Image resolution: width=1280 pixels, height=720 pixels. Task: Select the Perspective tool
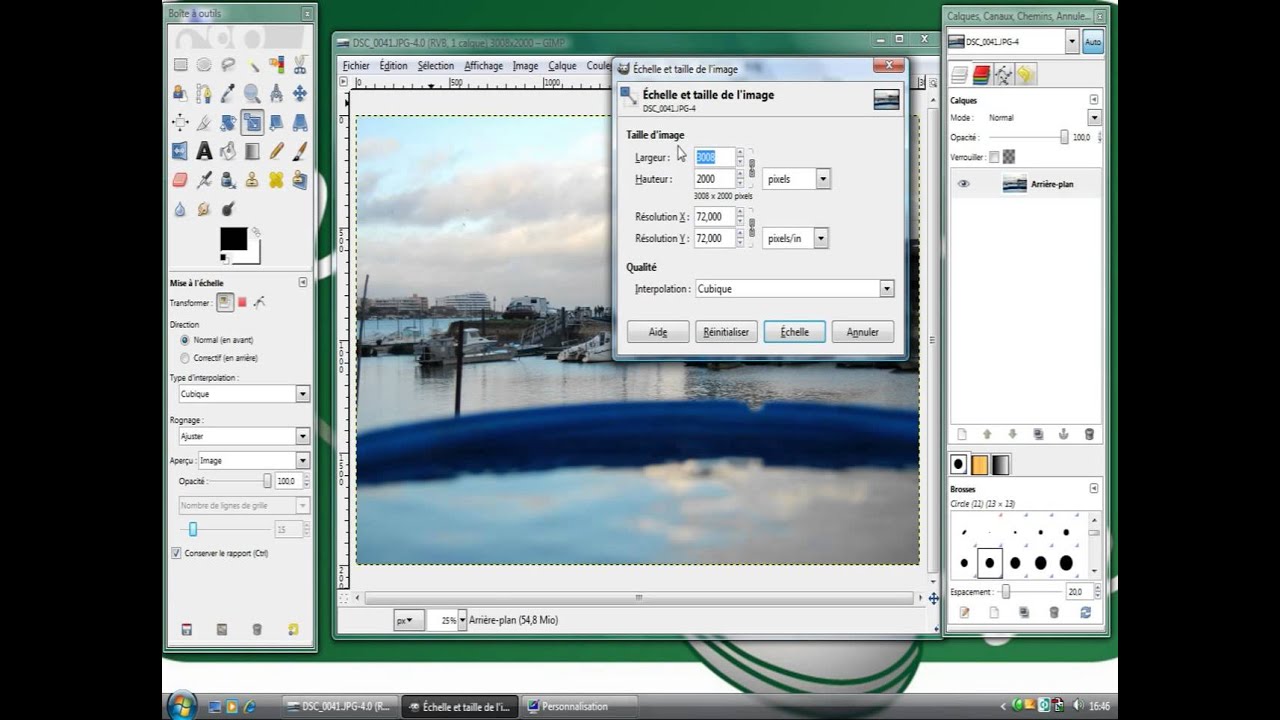pyautogui.click(x=300, y=122)
